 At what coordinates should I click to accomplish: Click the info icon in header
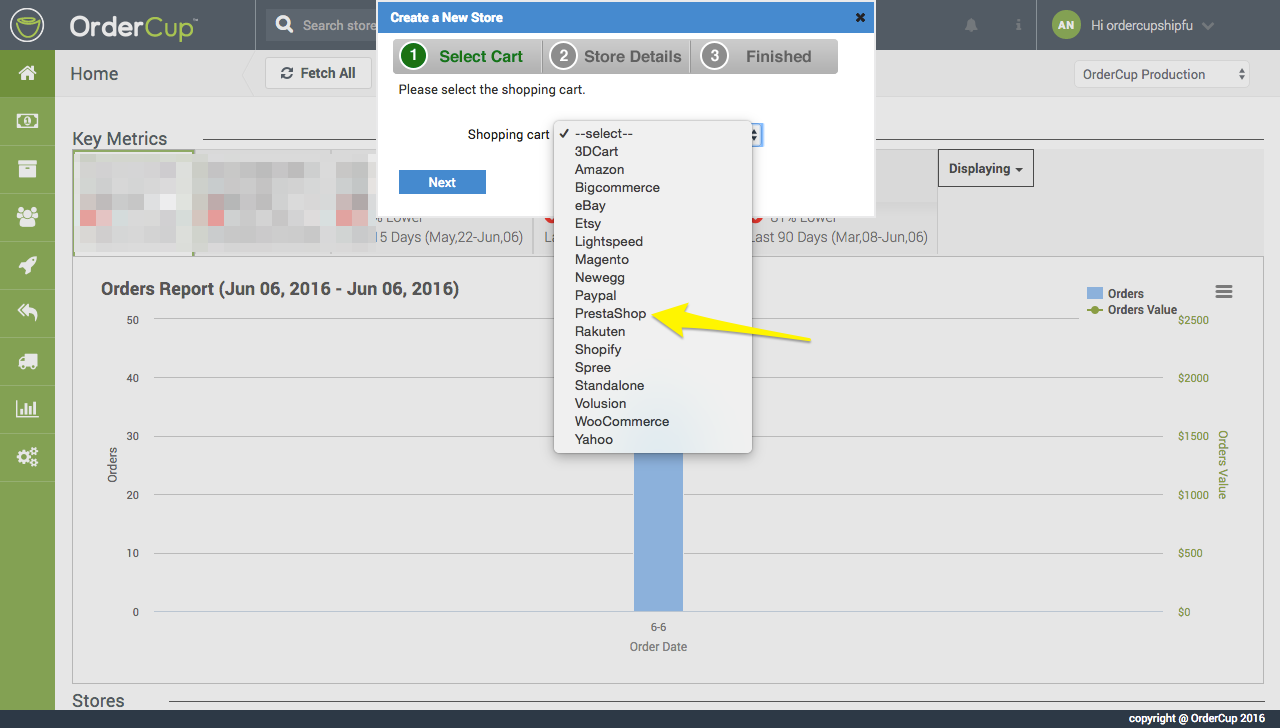1018,25
